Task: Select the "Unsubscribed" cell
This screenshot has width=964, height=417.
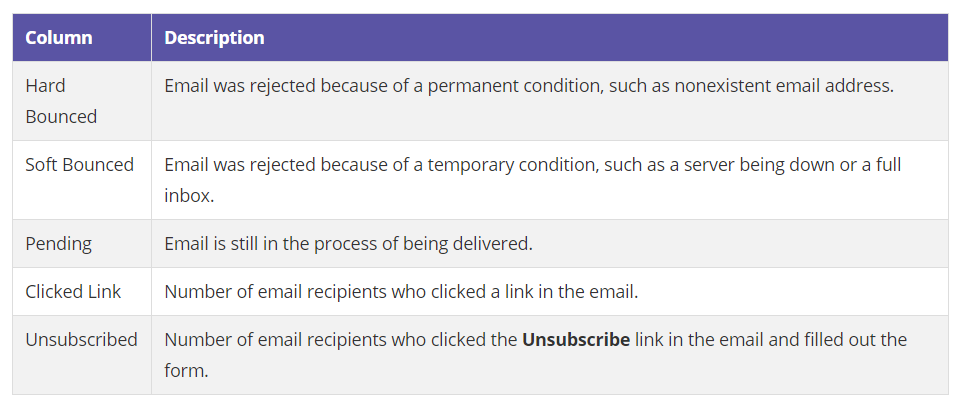Action: pyautogui.click(x=81, y=340)
